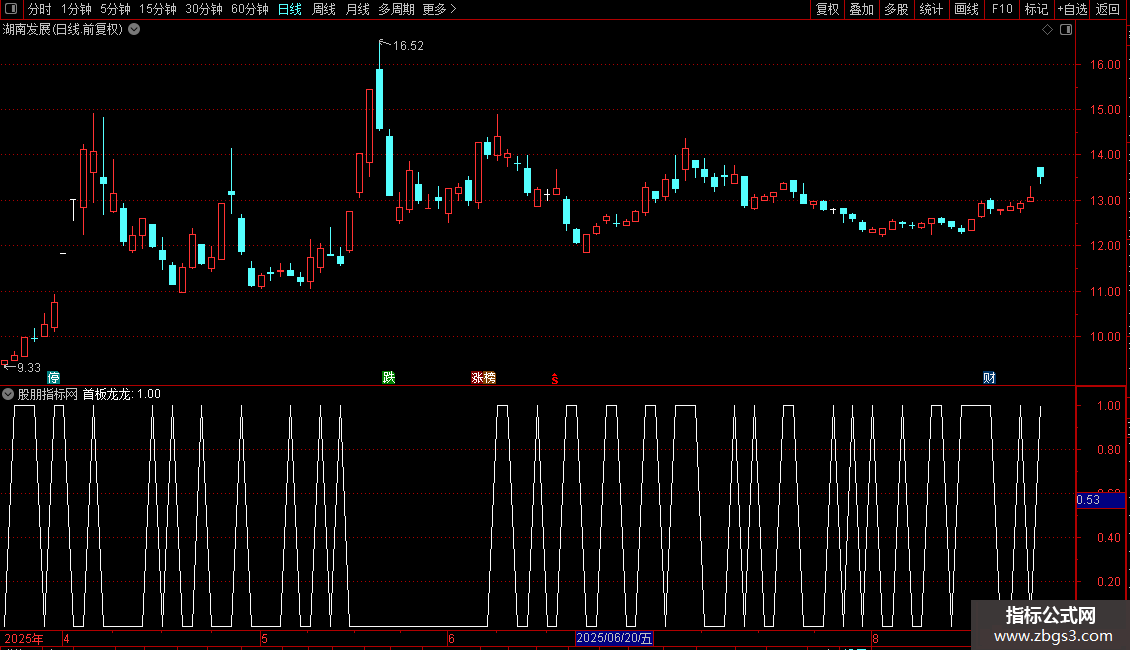Image resolution: width=1130 pixels, height=650 pixels.
Task: Click the panel layout icon at top-left
Action: pyautogui.click(x=11, y=9)
